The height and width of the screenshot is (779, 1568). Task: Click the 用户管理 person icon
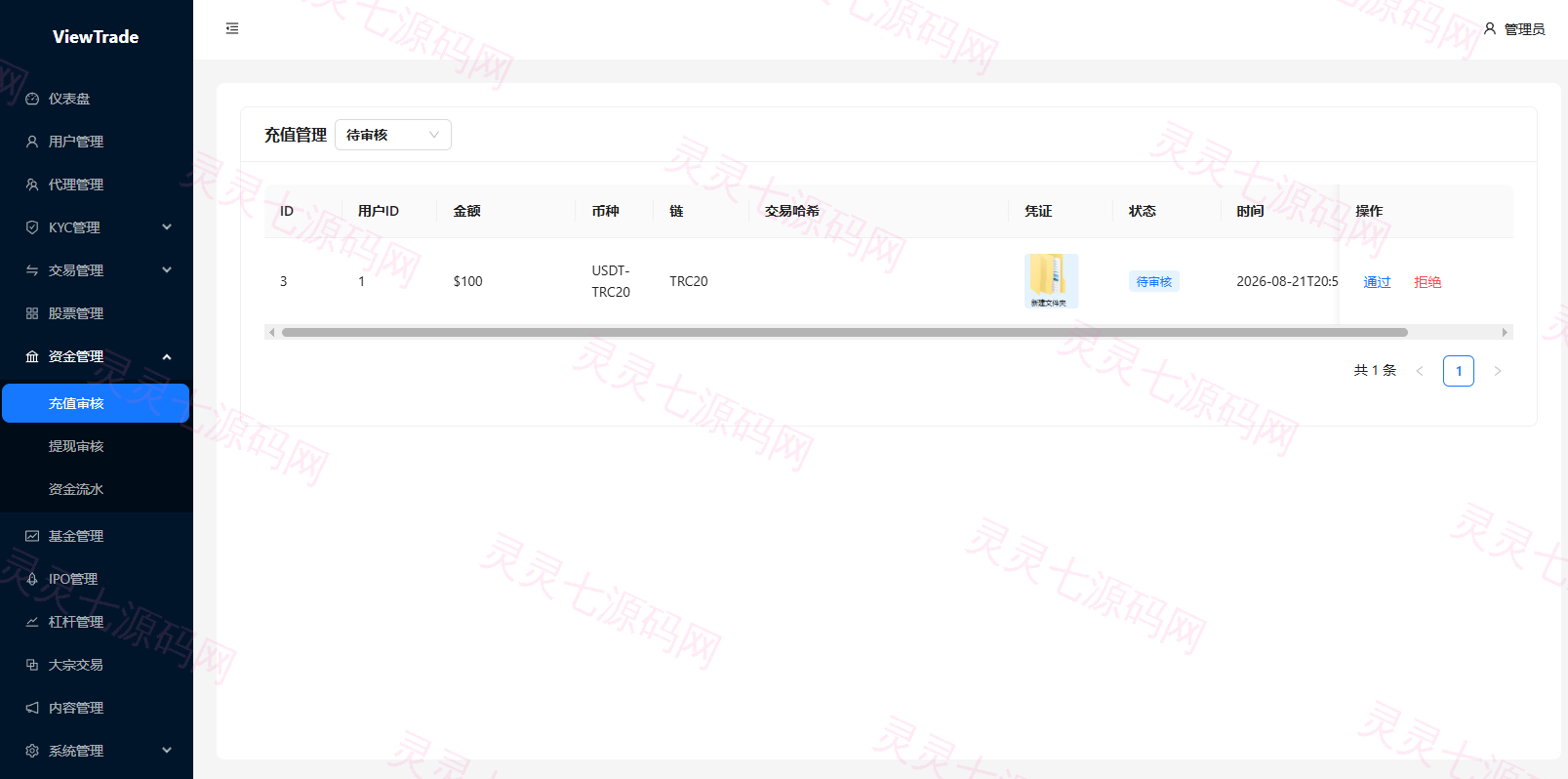click(32, 142)
